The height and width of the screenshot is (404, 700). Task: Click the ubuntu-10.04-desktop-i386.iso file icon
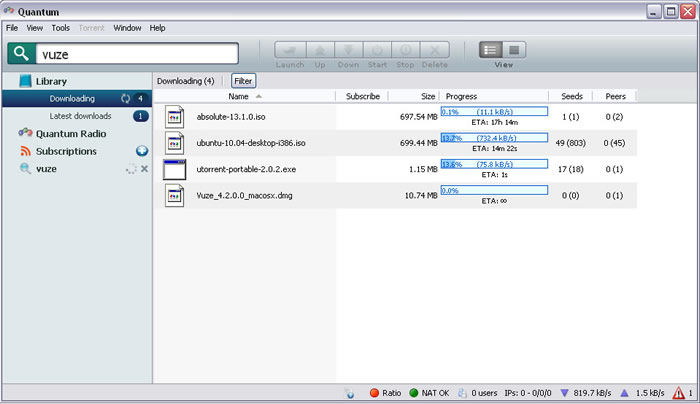(x=174, y=143)
